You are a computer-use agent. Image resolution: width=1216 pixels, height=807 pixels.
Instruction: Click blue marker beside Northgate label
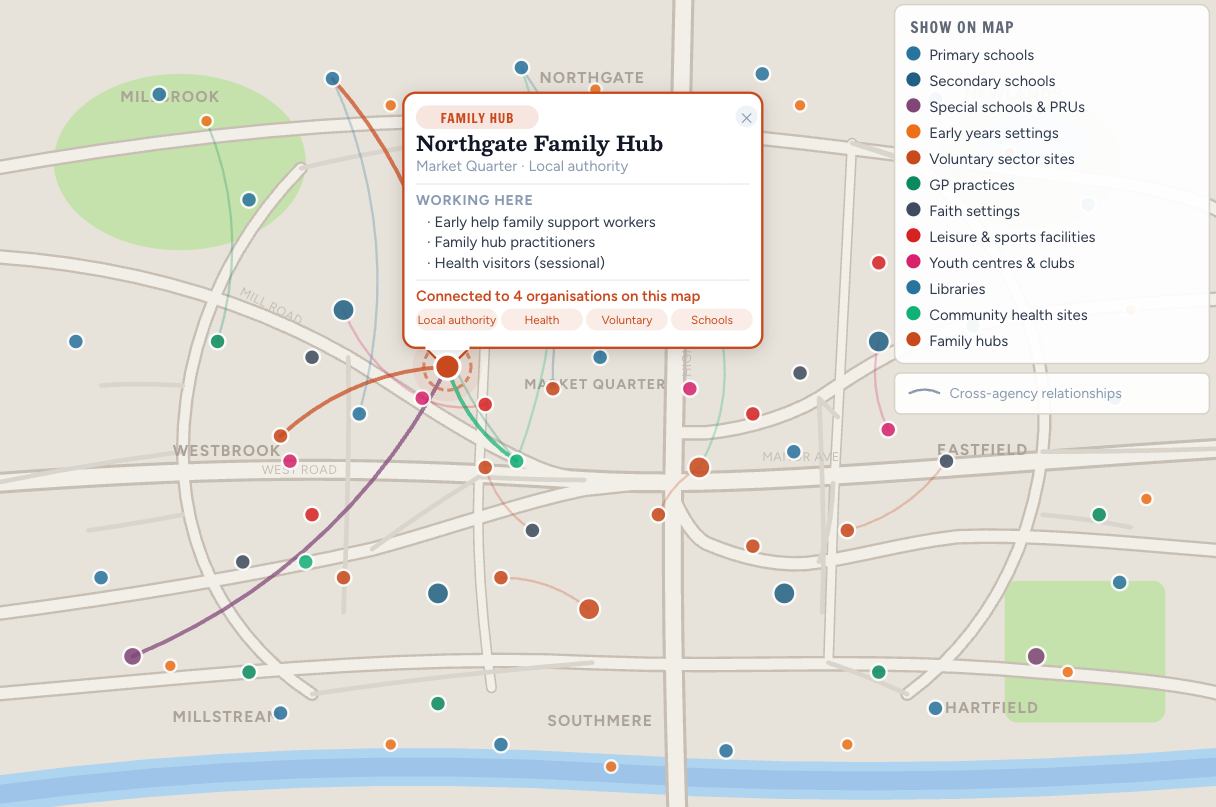click(521, 68)
